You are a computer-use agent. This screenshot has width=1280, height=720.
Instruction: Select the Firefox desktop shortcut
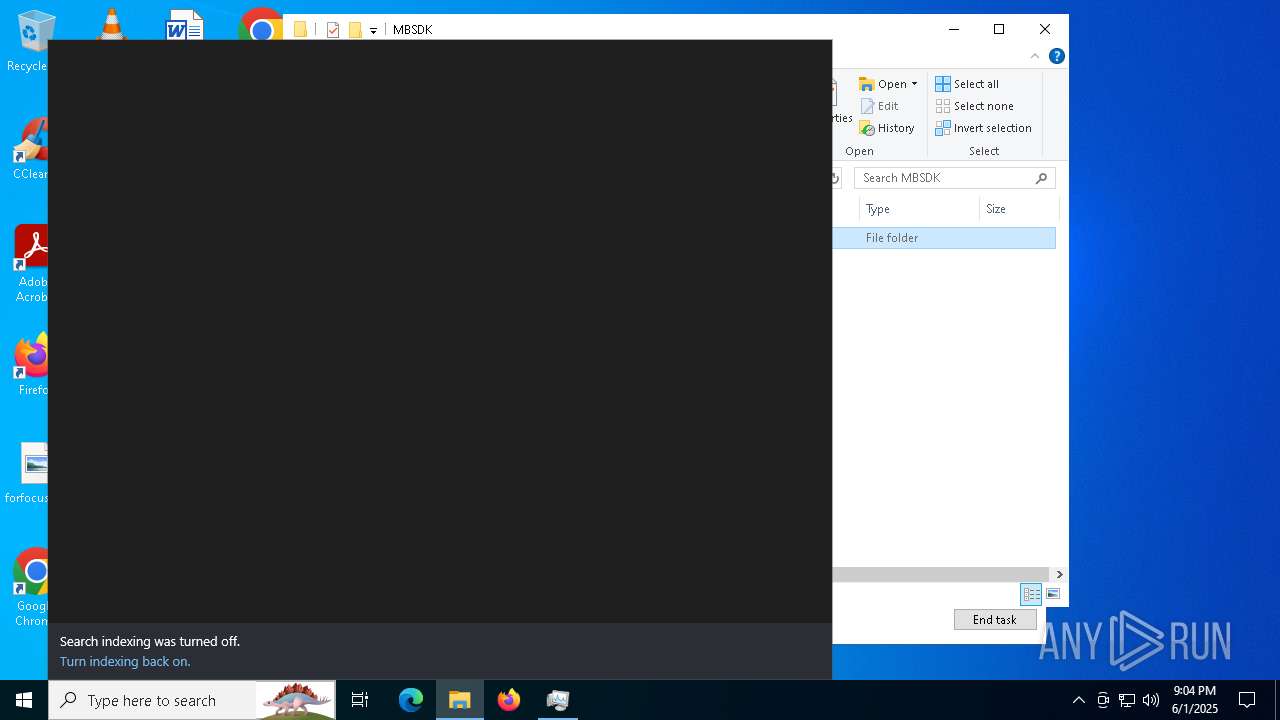point(32,364)
